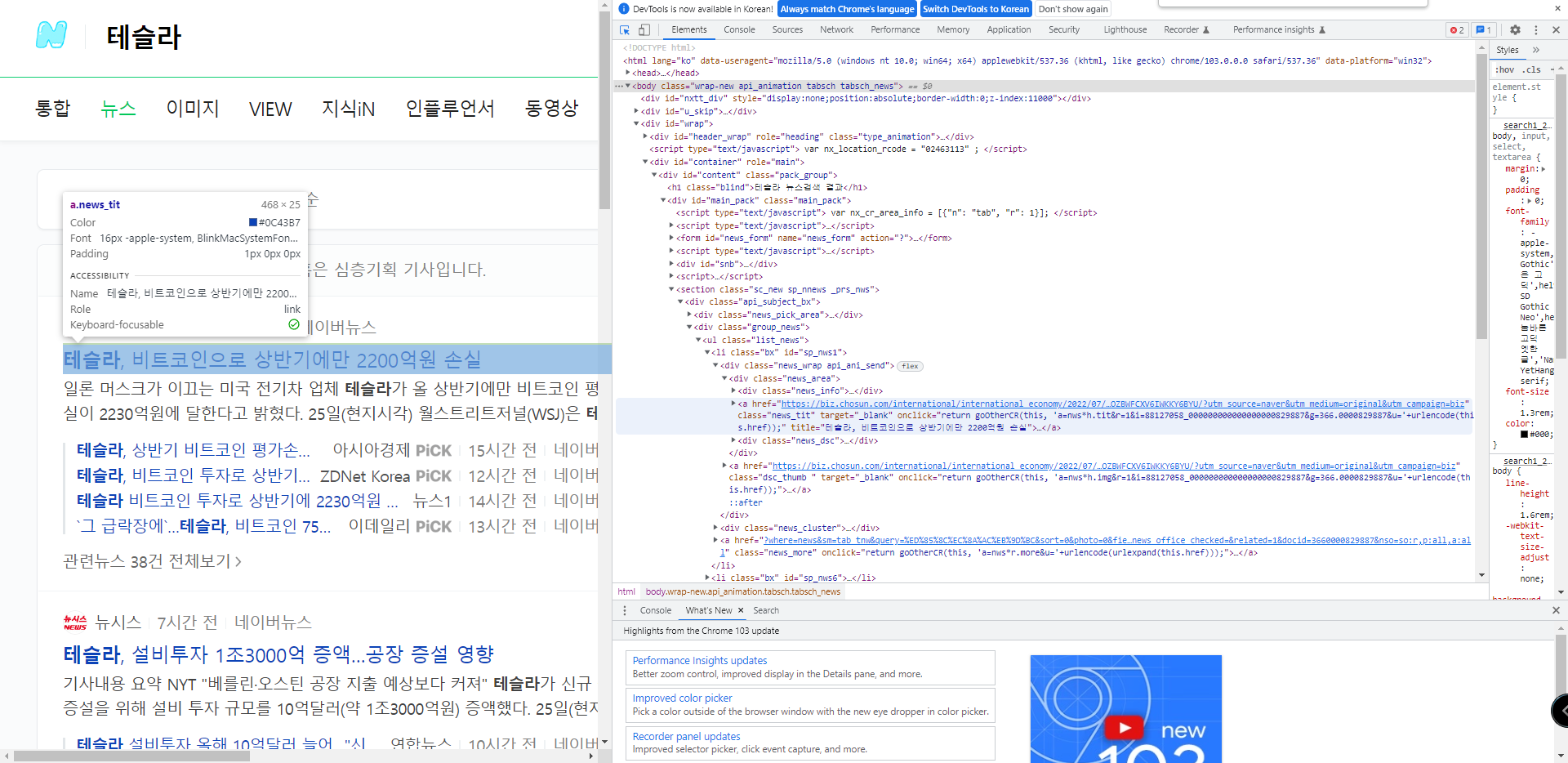Open the DevTools three-dot customize menu
1568x763 pixels.
(x=1536, y=29)
